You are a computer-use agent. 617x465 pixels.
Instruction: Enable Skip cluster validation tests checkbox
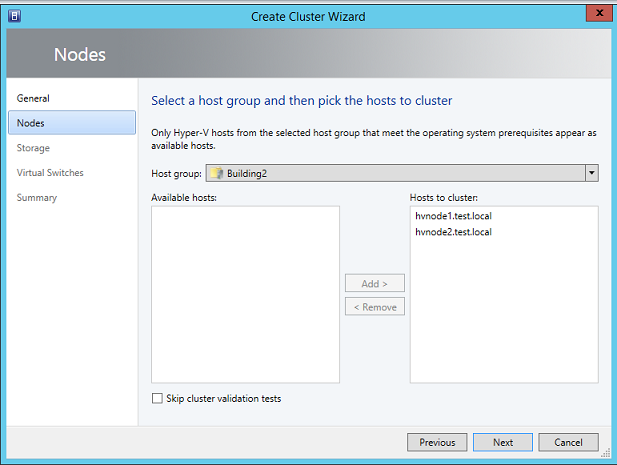157,398
